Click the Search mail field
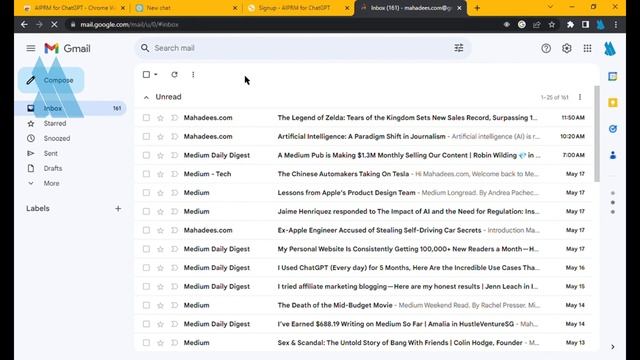The height and width of the screenshot is (360, 640). pos(302,48)
